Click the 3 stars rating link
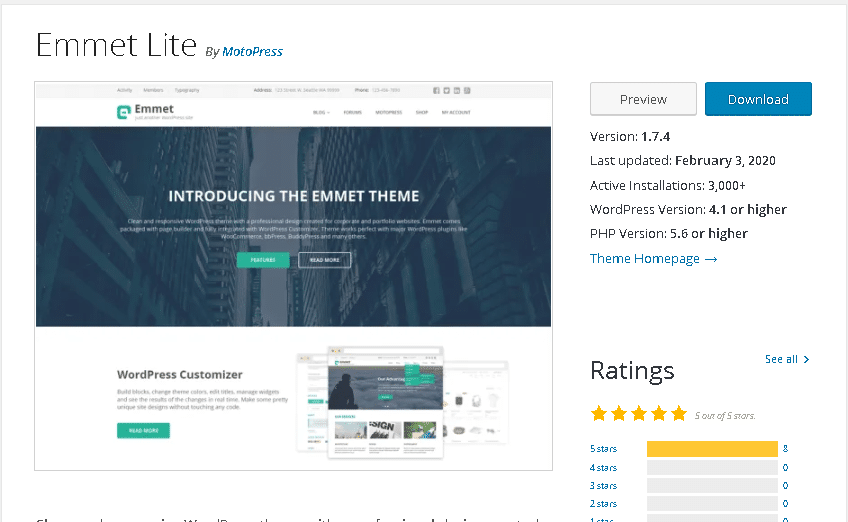Viewport: 848px width, 522px height. coord(603,486)
